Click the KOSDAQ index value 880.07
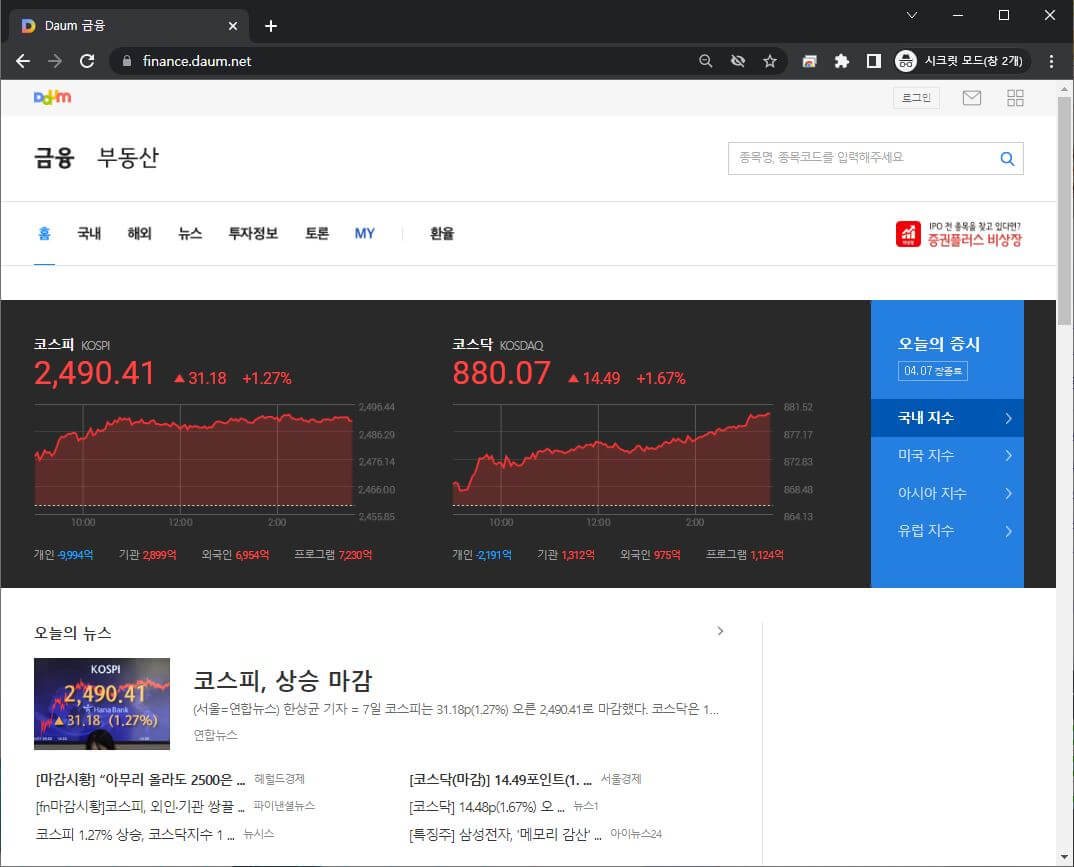This screenshot has width=1074, height=867. (x=501, y=373)
